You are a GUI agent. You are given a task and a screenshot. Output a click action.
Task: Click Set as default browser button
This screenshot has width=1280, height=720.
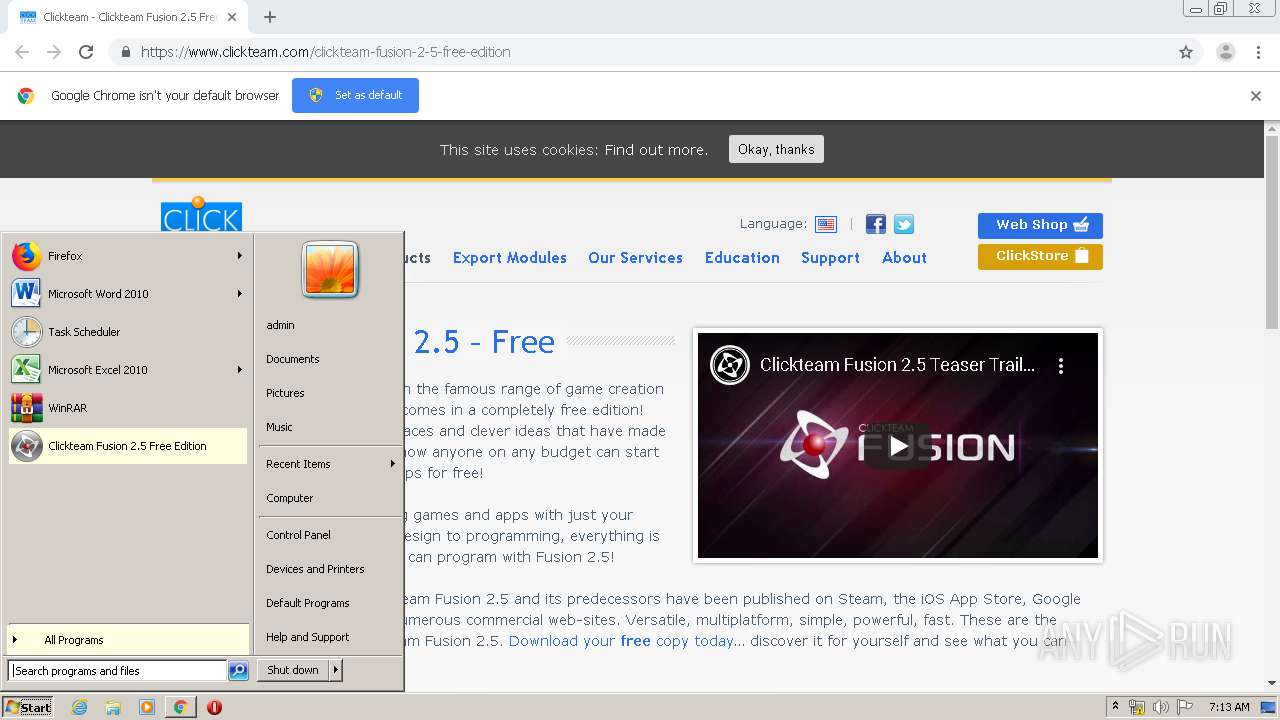pos(355,95)
